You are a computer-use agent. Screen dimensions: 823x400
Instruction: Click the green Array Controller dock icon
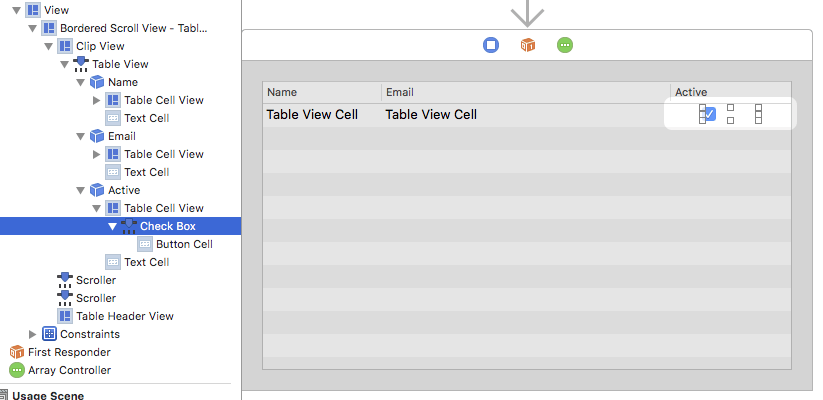point(565,45)
